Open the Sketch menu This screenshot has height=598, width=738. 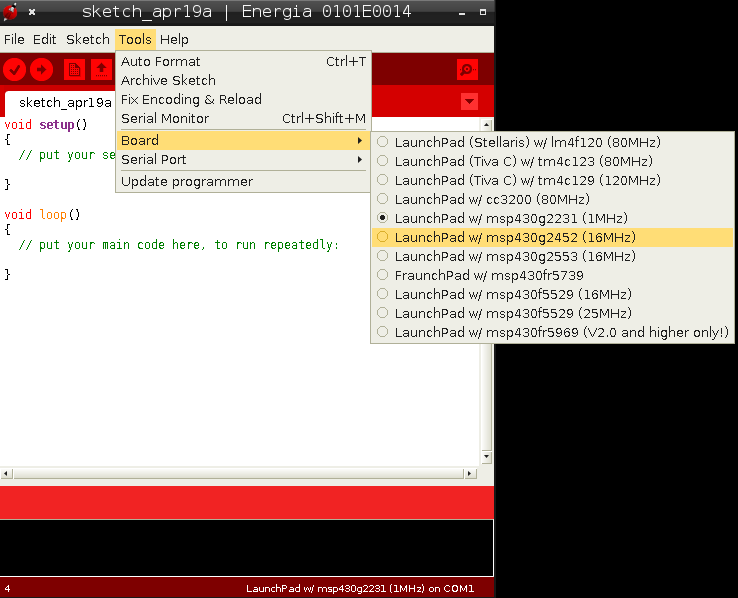coord(88,40)
